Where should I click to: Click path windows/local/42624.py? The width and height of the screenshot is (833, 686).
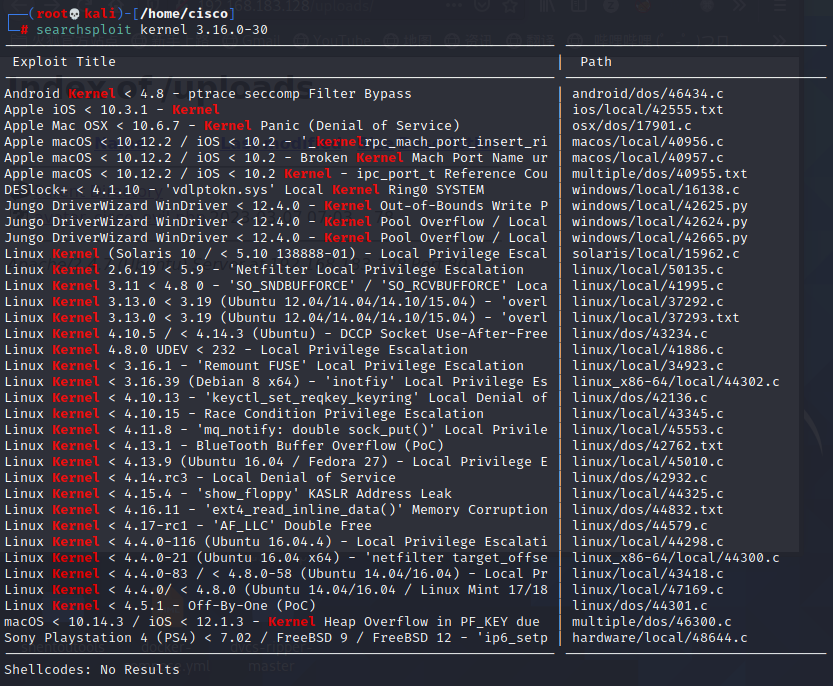(659, 222)
